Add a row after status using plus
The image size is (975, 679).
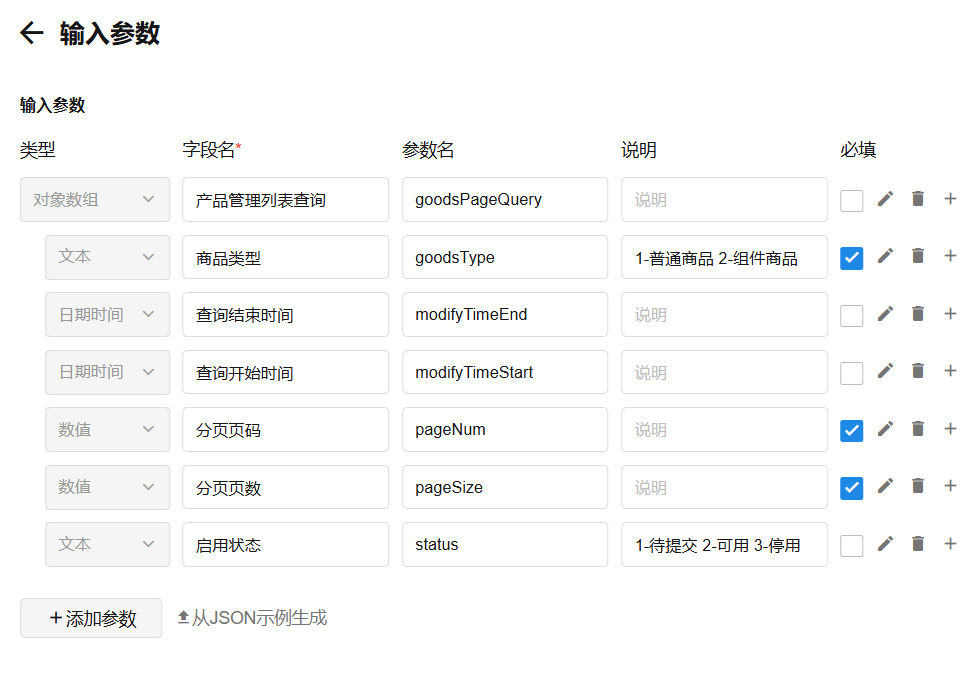(950, 544)
